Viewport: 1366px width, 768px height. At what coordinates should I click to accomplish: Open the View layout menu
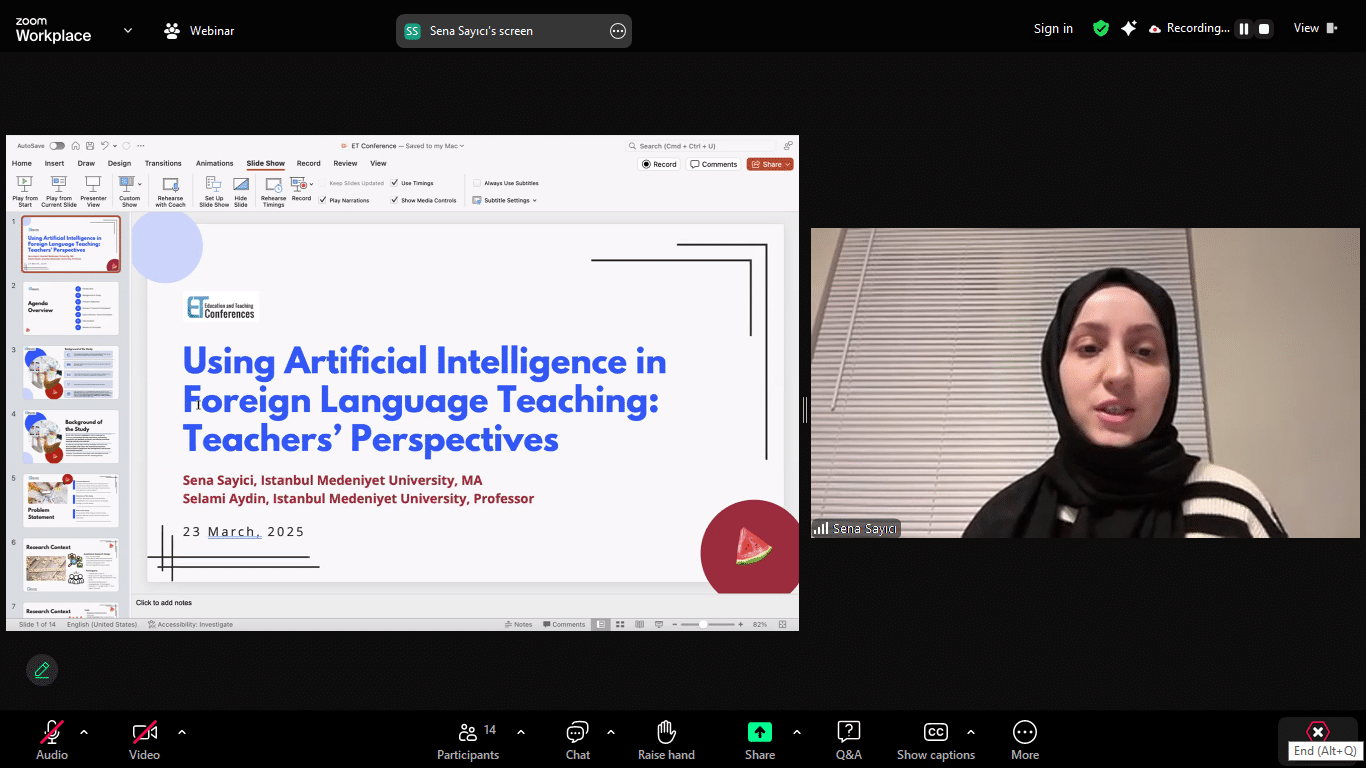point(1315,29)
